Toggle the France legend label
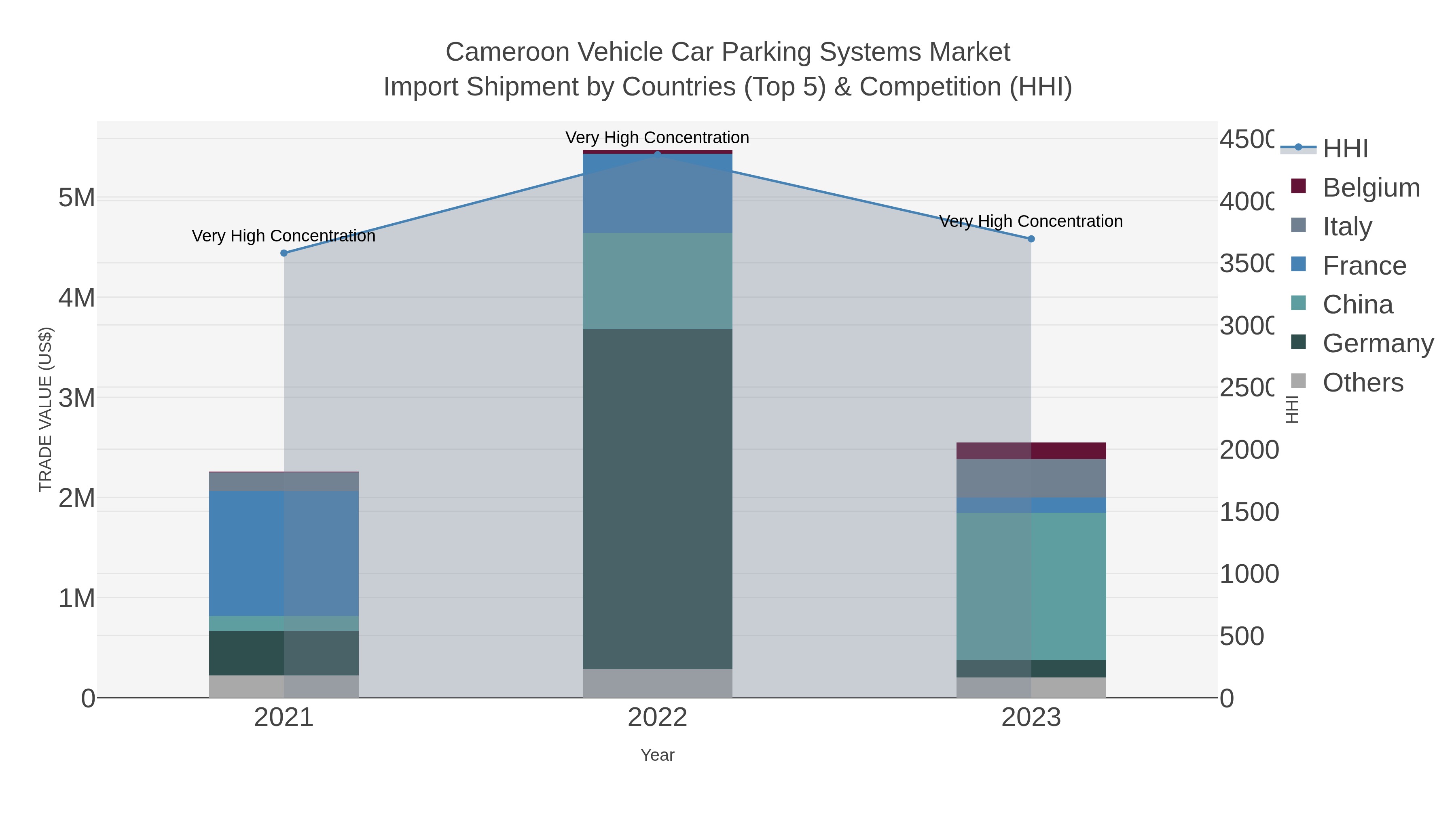The image size is (1456, 819). (x=1365, y=265)
